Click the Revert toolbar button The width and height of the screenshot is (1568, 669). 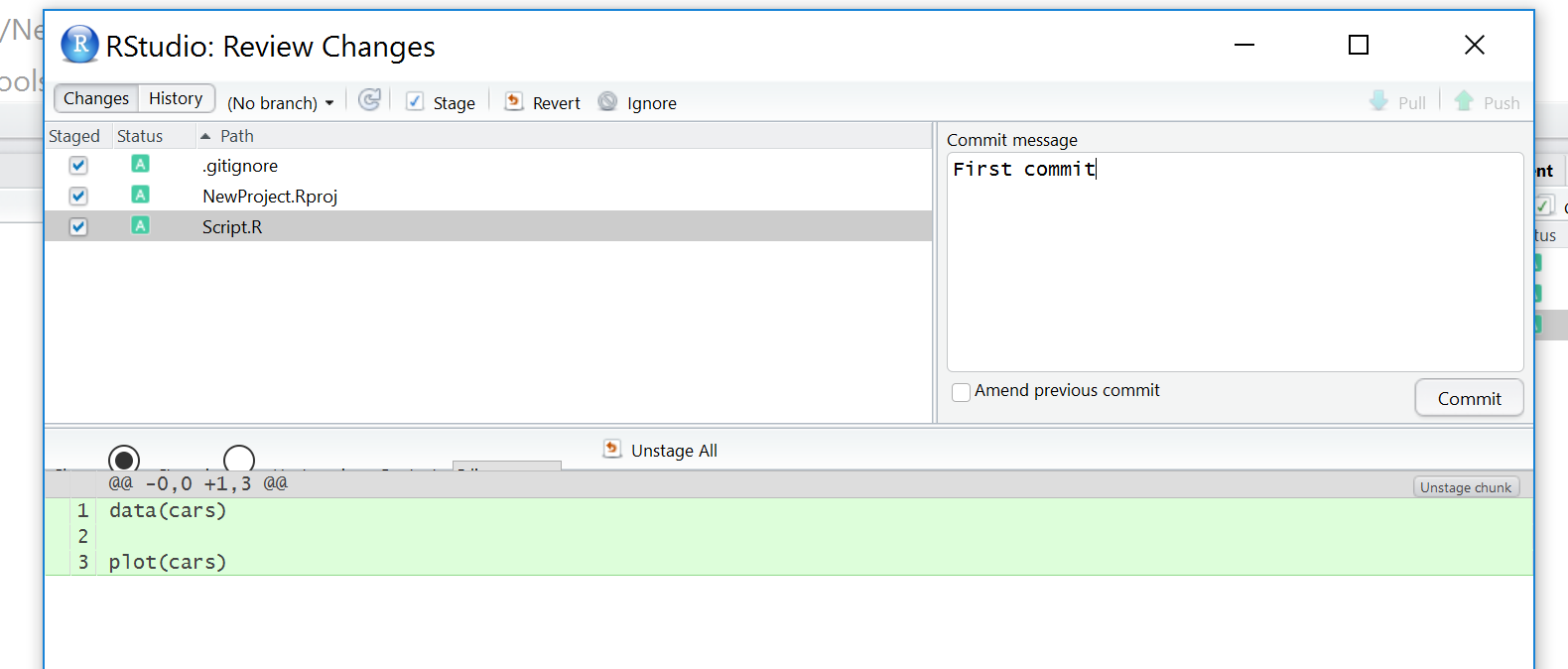pos(542,102)
